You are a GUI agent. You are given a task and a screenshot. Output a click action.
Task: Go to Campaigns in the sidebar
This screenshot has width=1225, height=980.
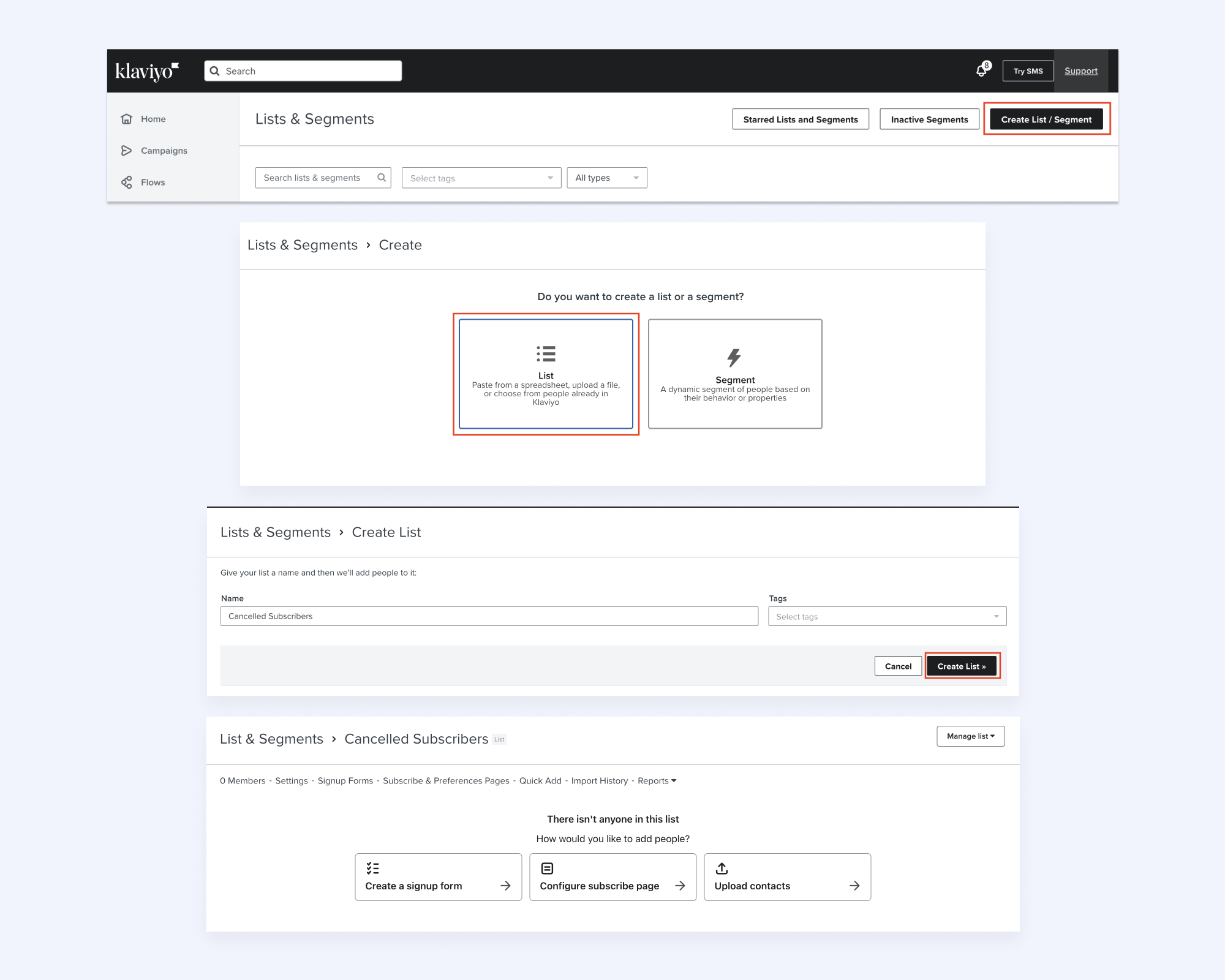164,151
